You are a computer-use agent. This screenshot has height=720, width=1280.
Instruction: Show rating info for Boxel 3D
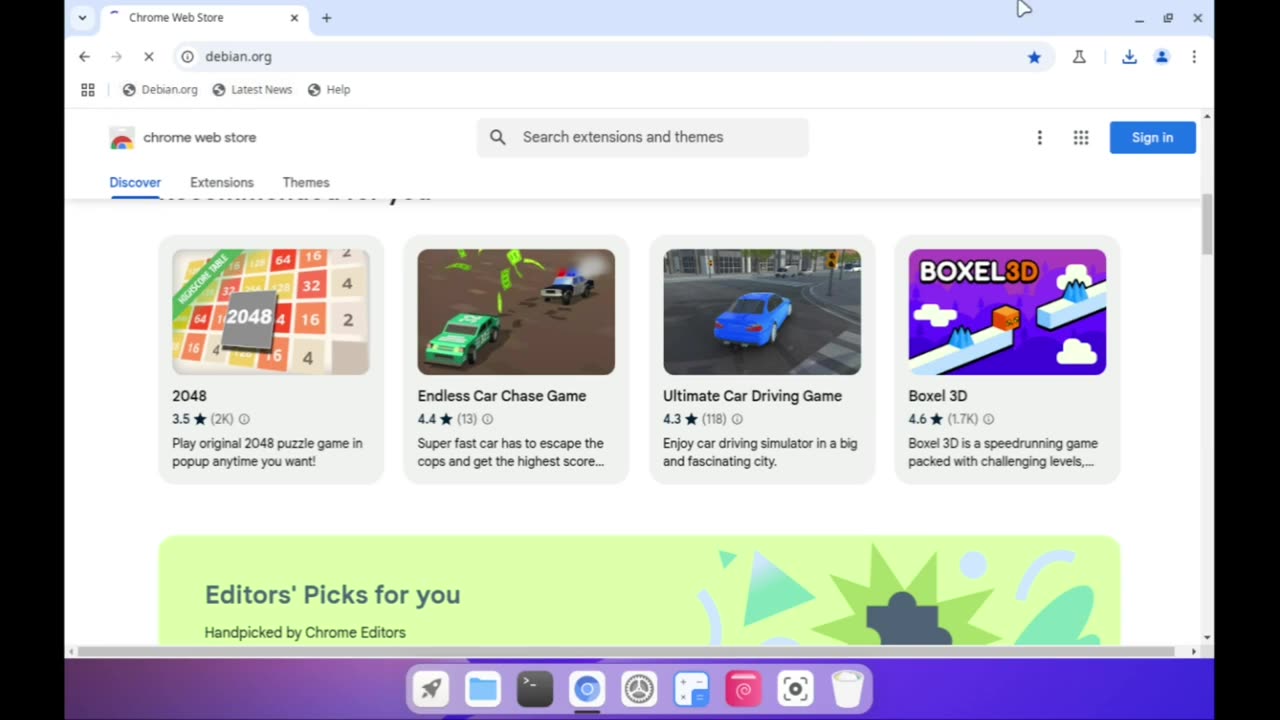[989, 420]
